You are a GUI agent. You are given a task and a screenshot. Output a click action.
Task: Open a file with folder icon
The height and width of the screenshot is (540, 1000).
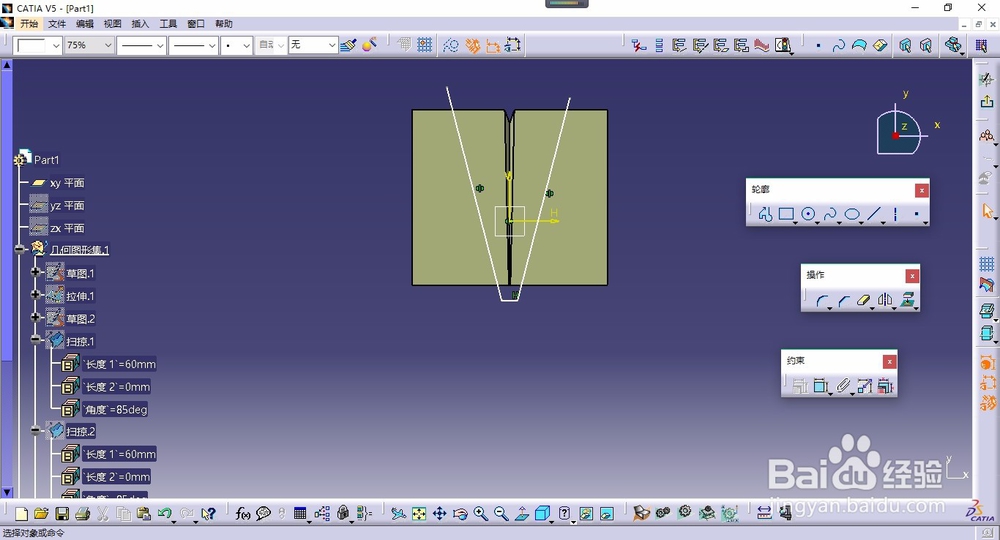click(x=41, y=513)
